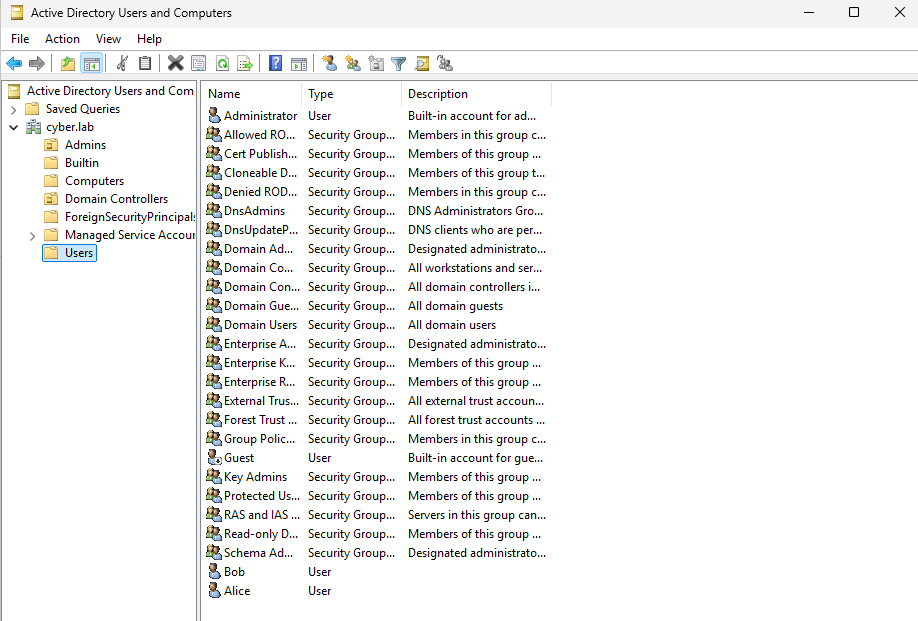Click the Up one level folder icon
918x621 pixels.
coord(68,64)
